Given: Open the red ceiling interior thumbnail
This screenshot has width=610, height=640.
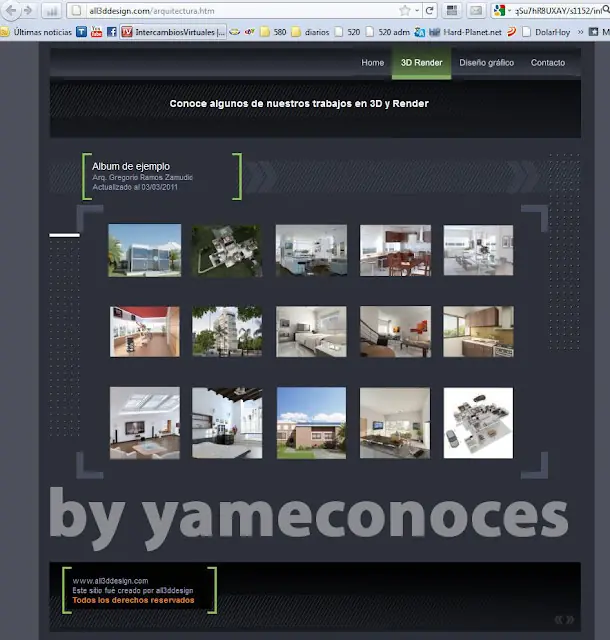Looking at the screenshot, I should click(145, 331).
